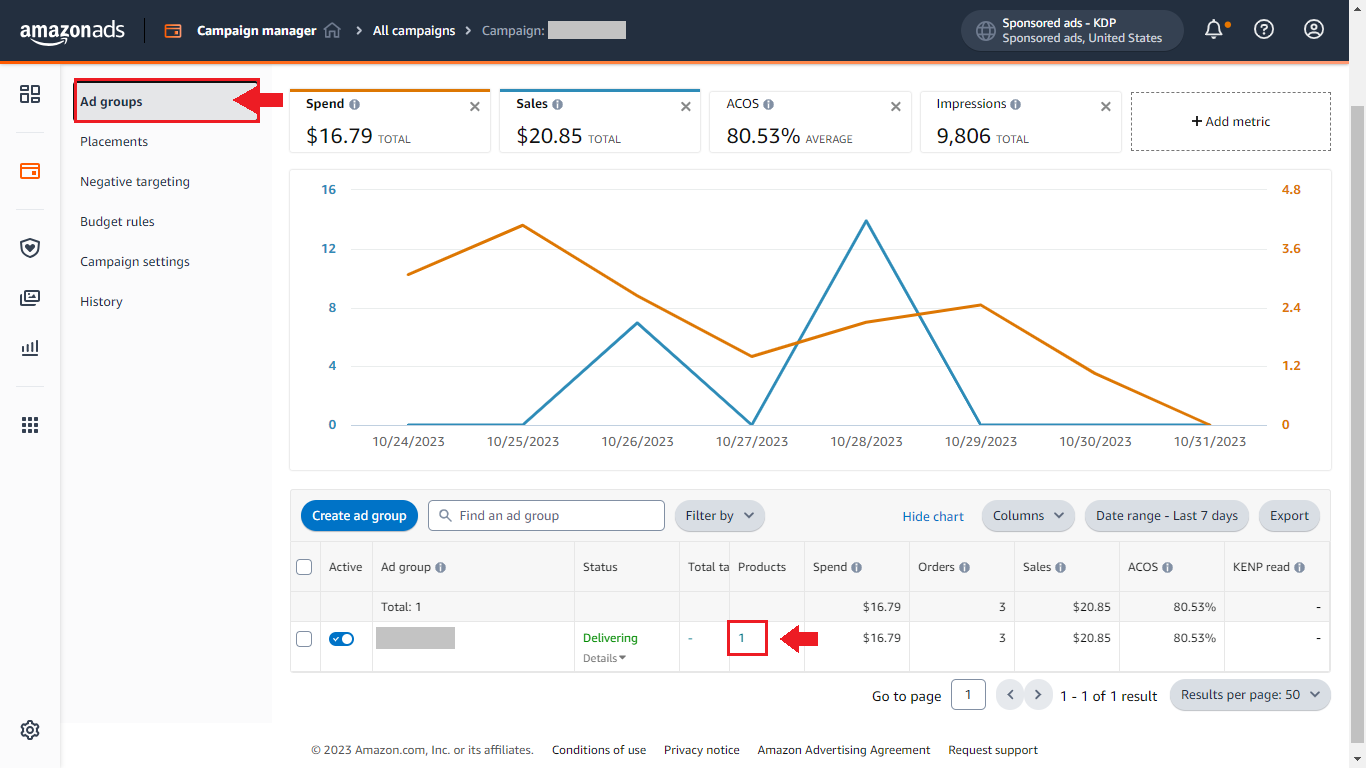Screen dimensions: 1366x768
Task: Disable the ad group's Active toggle
Action: point(341,638)
